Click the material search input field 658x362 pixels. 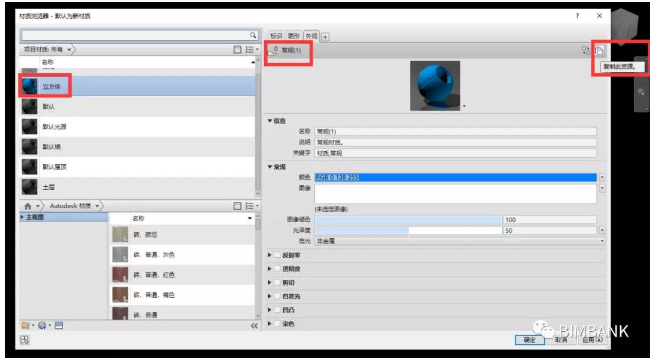point(135,35)
